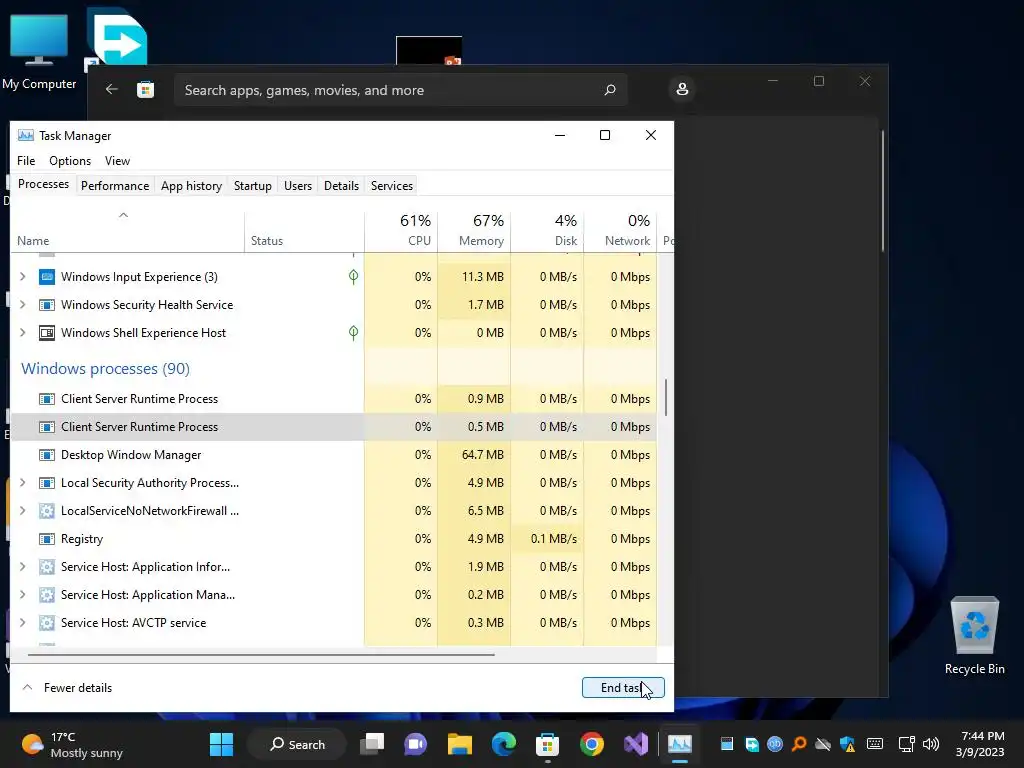Sort processes by the Network column header
The height and width of the screenshot is (768, 1024).
click(620, 231)
